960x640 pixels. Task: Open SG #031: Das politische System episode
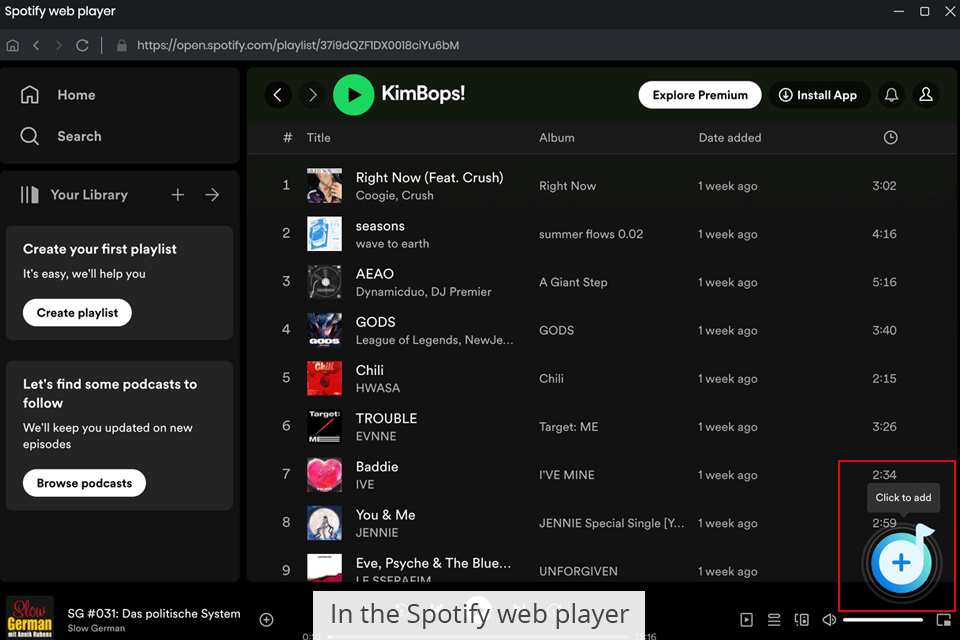tap(154, 614)
